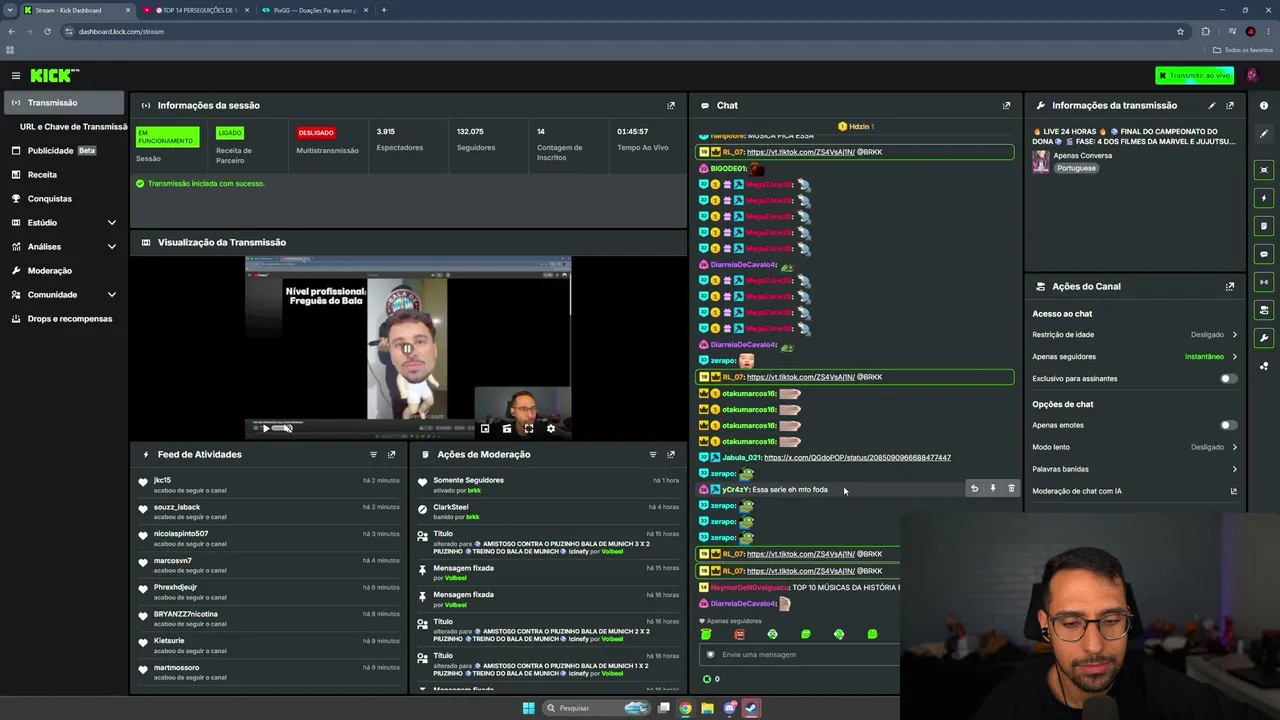Pop out the Informações da transmissão panel
Viewport: 1280px width, 720px height.
point(1230,105)
